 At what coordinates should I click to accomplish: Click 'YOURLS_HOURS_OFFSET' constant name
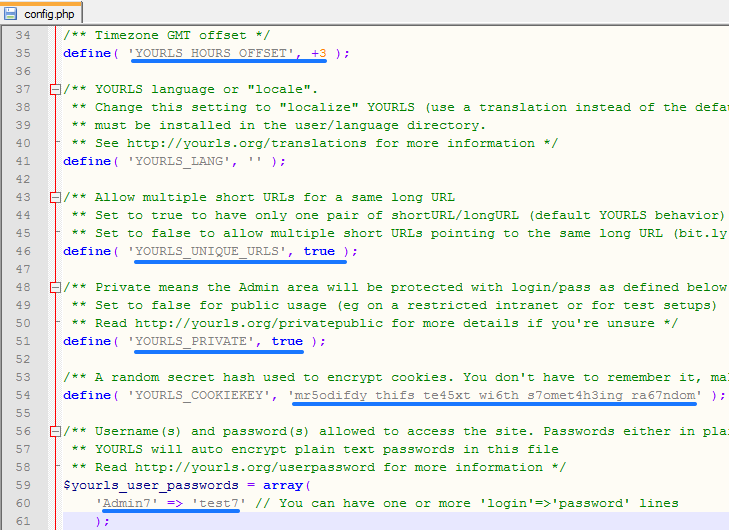click(211, 53)
